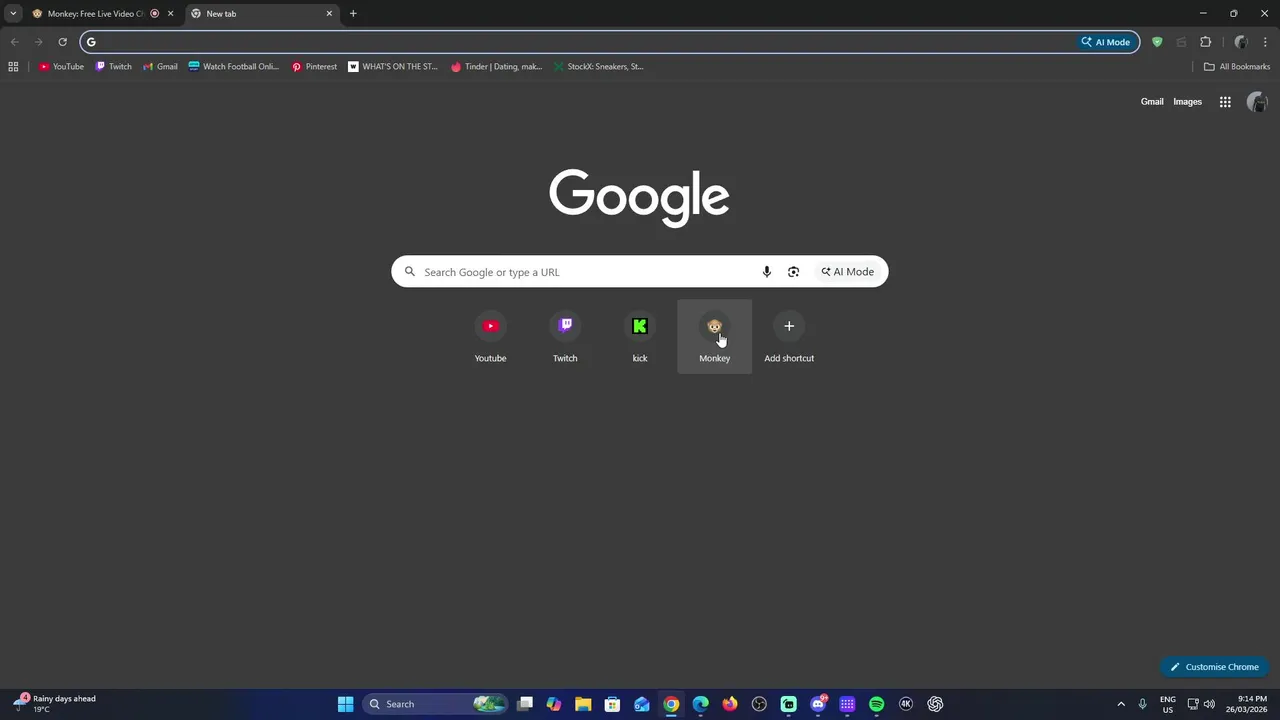Click the AI Mode button in address bar
Image resolution: width=1280 pixels, height=720 pixels.
coord(1105,42)
